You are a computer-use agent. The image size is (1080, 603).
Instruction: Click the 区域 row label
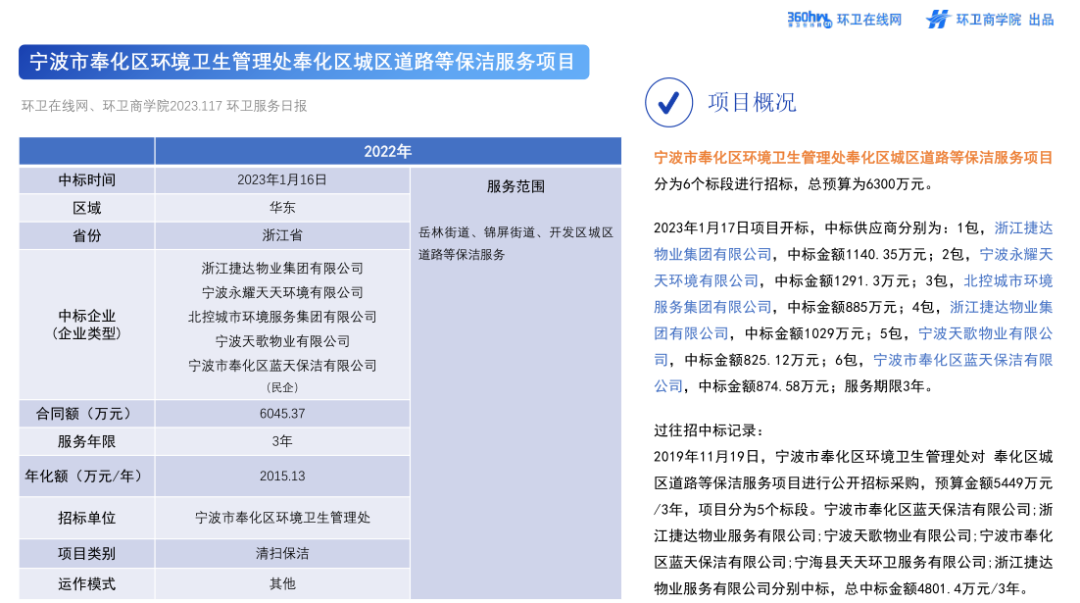pos(87,208)
